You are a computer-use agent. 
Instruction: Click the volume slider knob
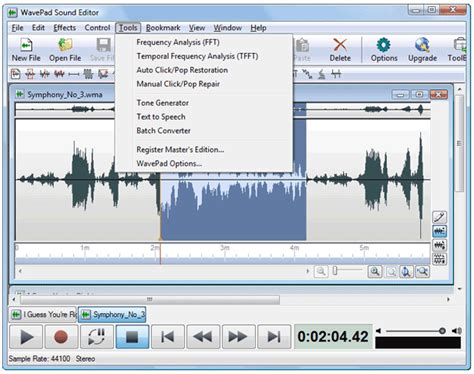click(x=442, y=331)
